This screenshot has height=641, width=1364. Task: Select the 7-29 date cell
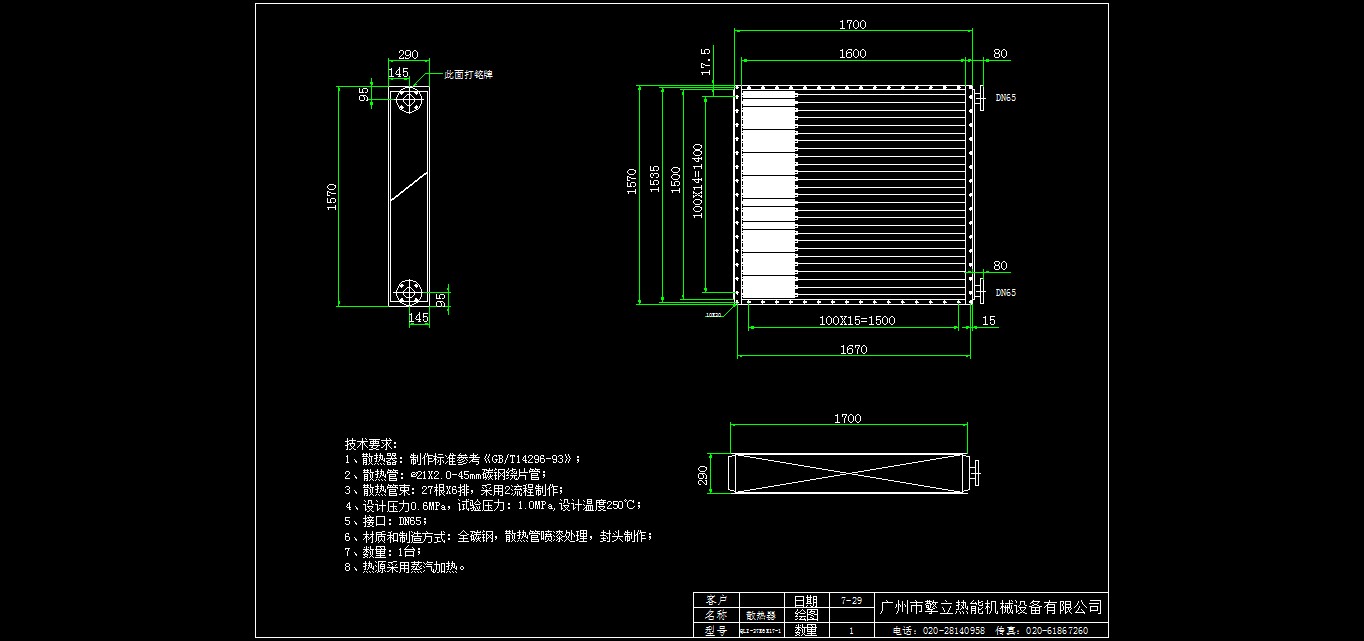pos(851,601)
